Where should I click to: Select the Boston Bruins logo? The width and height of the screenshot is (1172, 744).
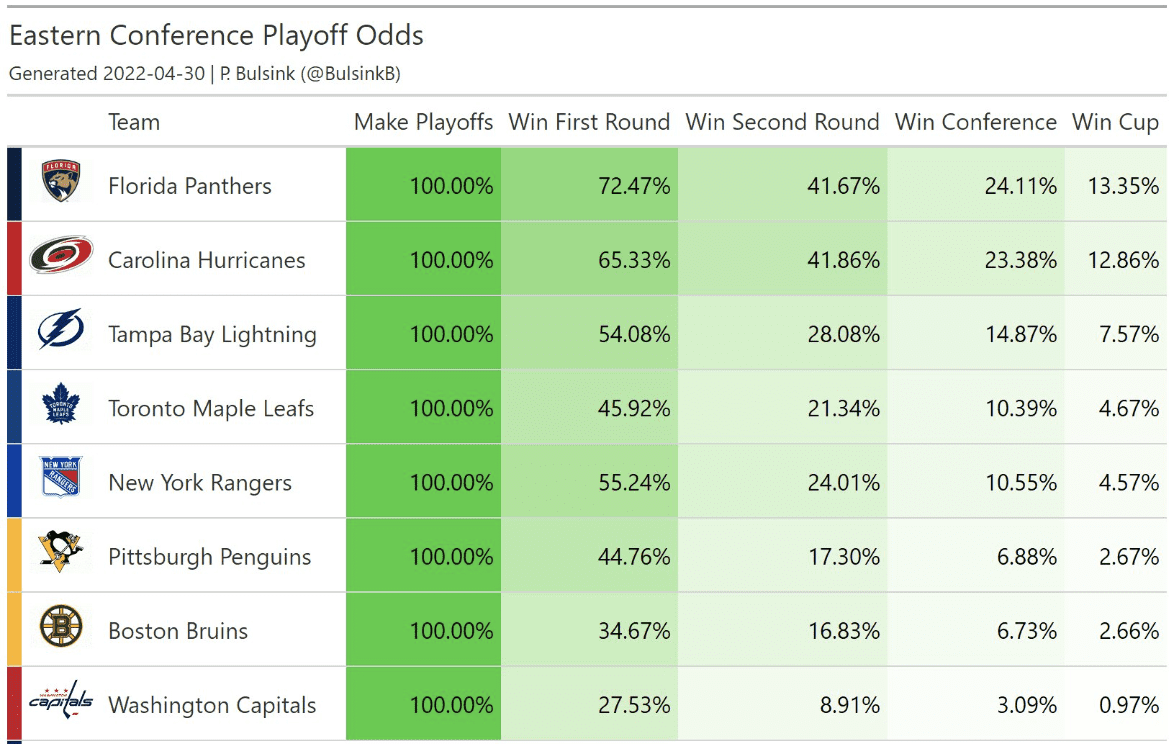click(x=61, y=629)
